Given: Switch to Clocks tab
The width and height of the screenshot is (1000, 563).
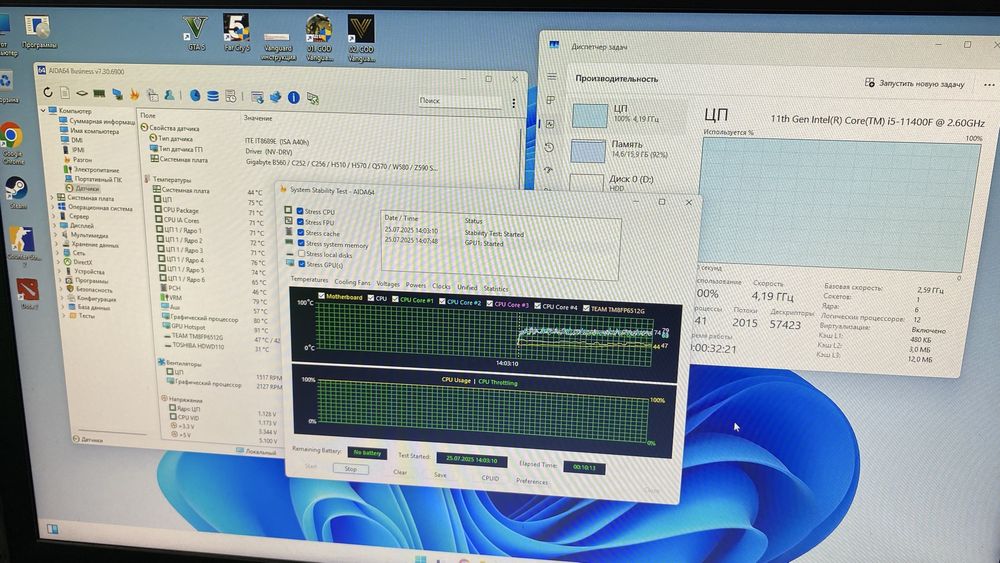Looking at the screenshot, I should click(441, 286).
